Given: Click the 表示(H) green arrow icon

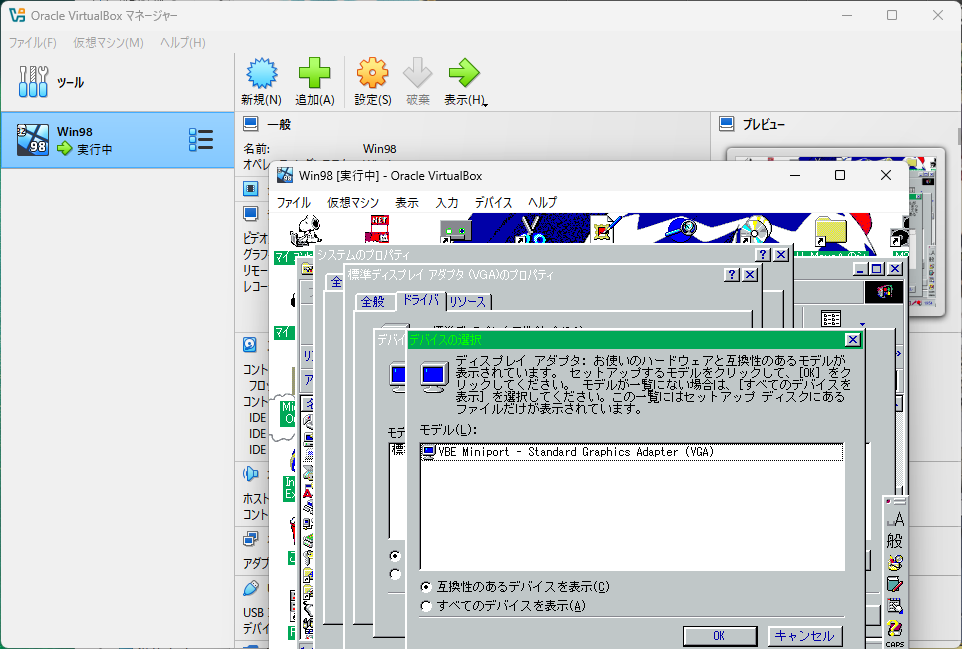Looking at the screenshot, I should tap(463, 73).
